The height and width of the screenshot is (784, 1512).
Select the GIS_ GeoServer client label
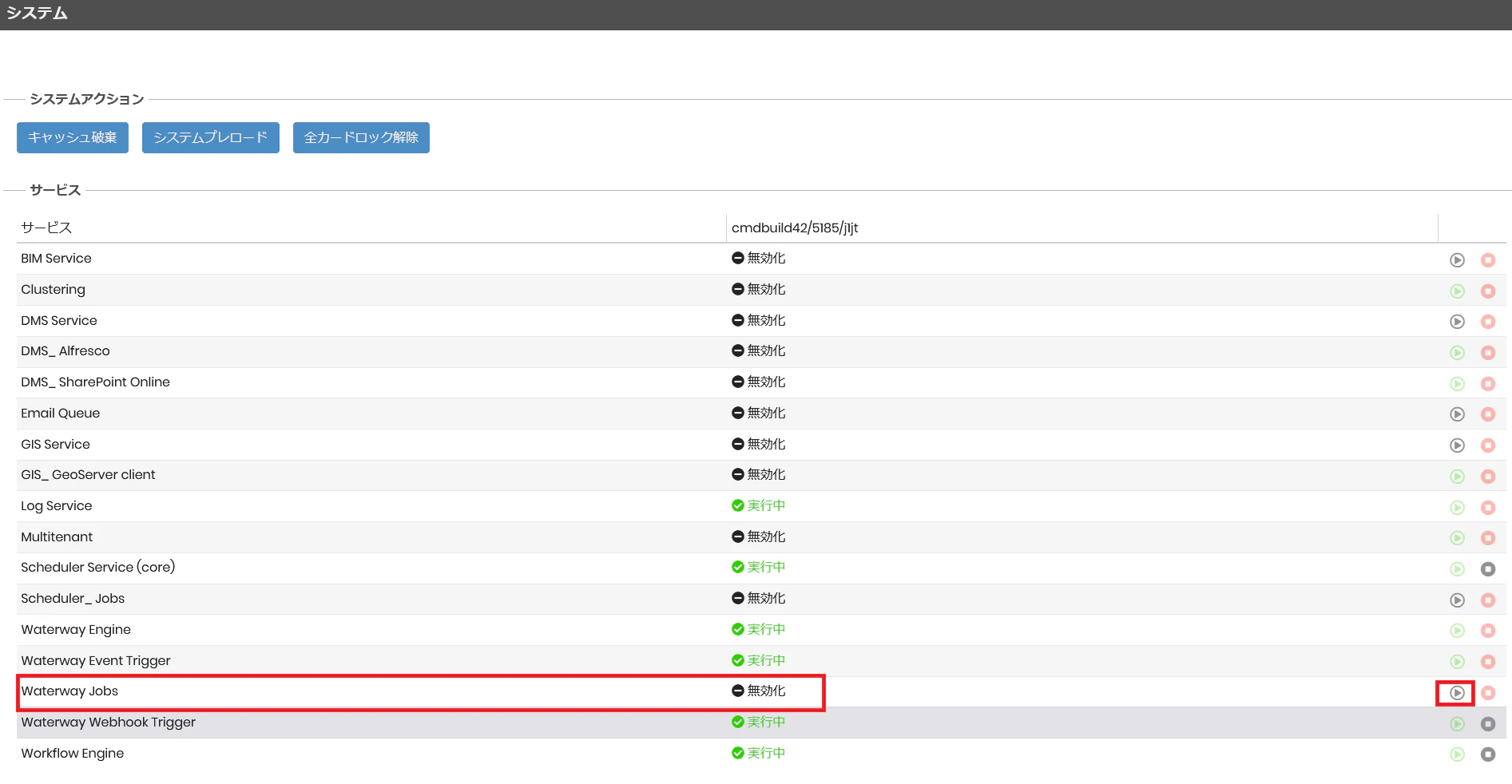pos(88,474)
